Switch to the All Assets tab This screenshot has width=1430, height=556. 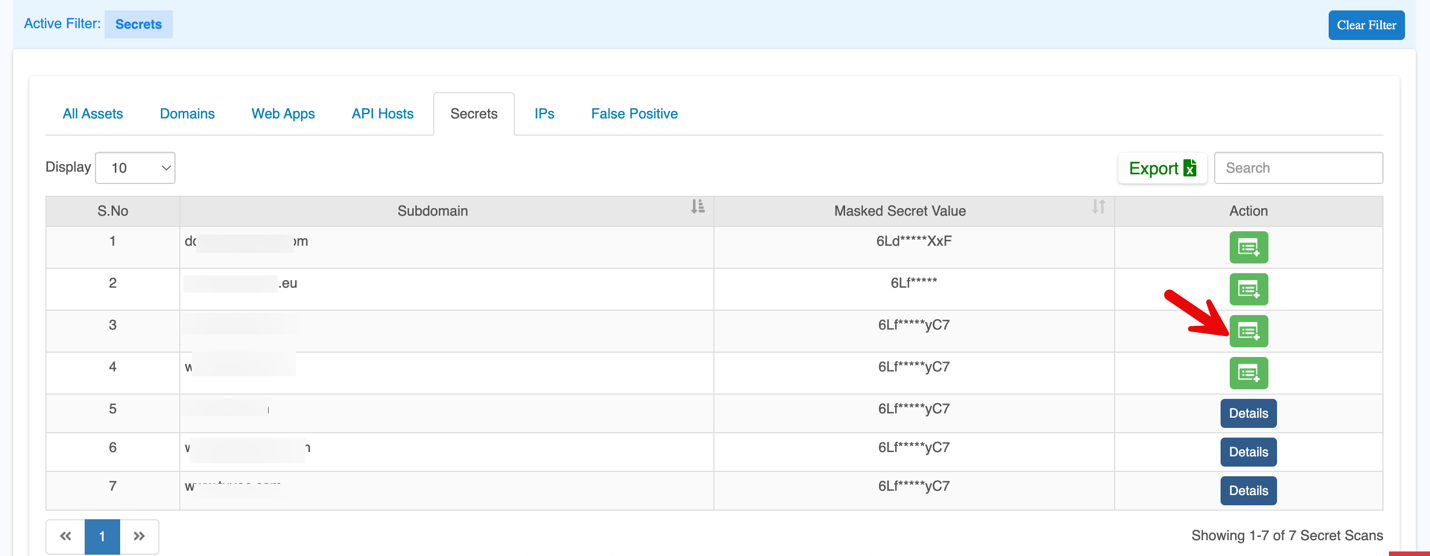click(93, 114)
